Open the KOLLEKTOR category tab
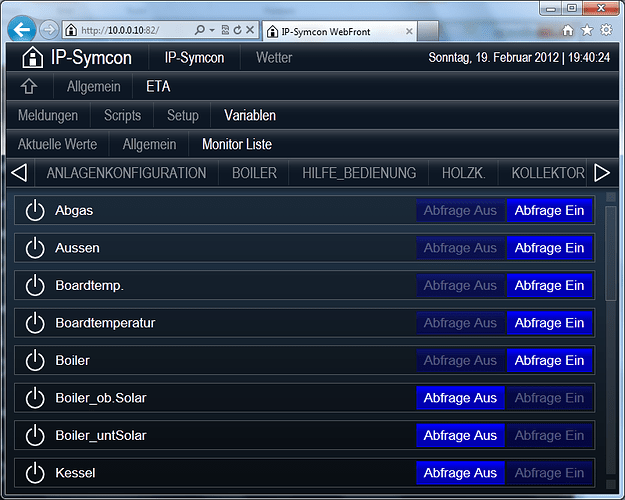 tap(548, 173)
